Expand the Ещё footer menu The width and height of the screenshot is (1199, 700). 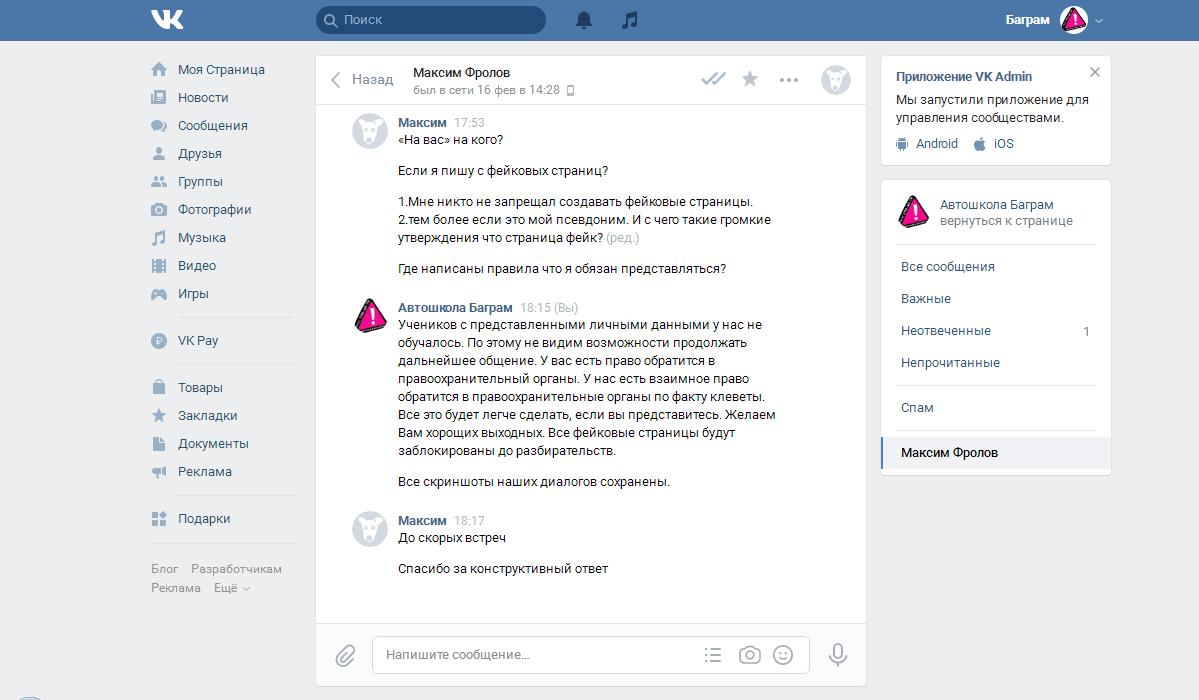click(231, 588)
